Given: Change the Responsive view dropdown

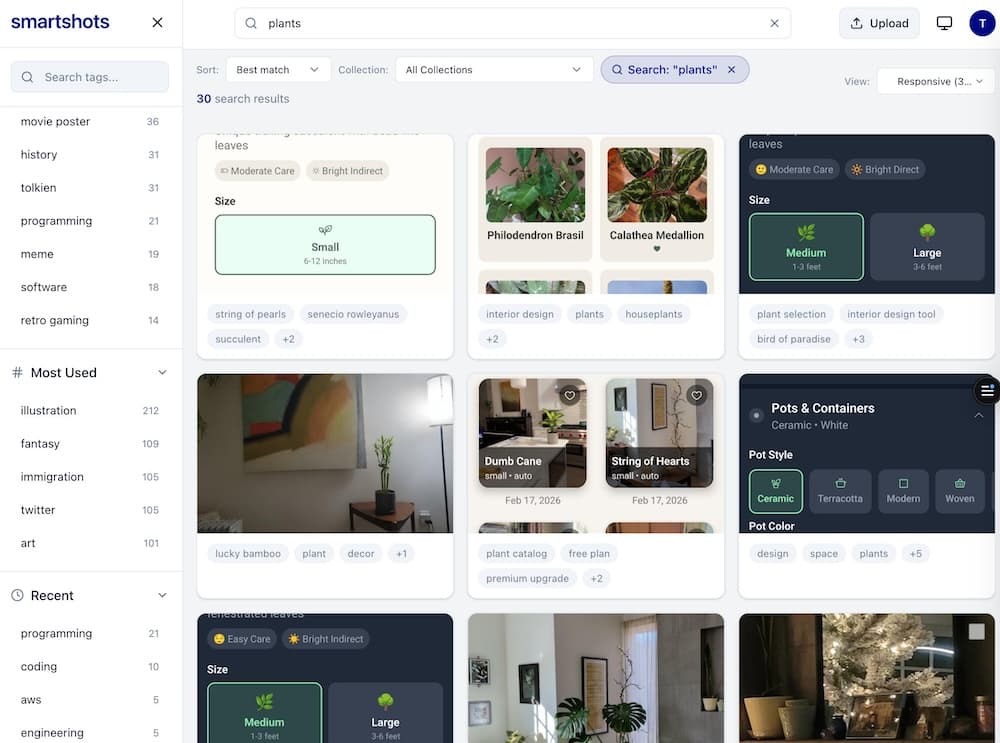Looking at the screenshot, I should click(934, 81).
